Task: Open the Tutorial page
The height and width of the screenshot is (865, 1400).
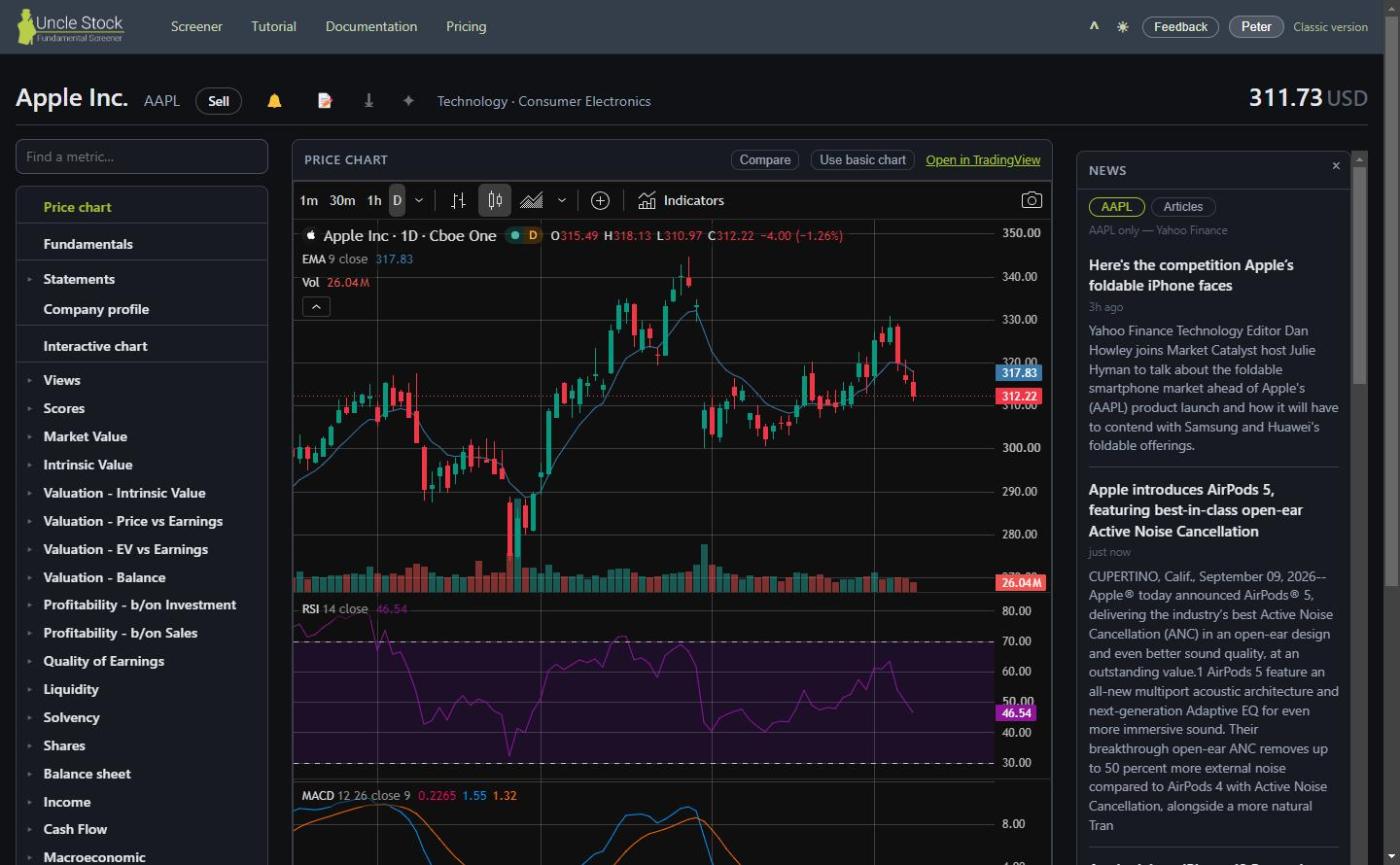Action: coord(274,27)
